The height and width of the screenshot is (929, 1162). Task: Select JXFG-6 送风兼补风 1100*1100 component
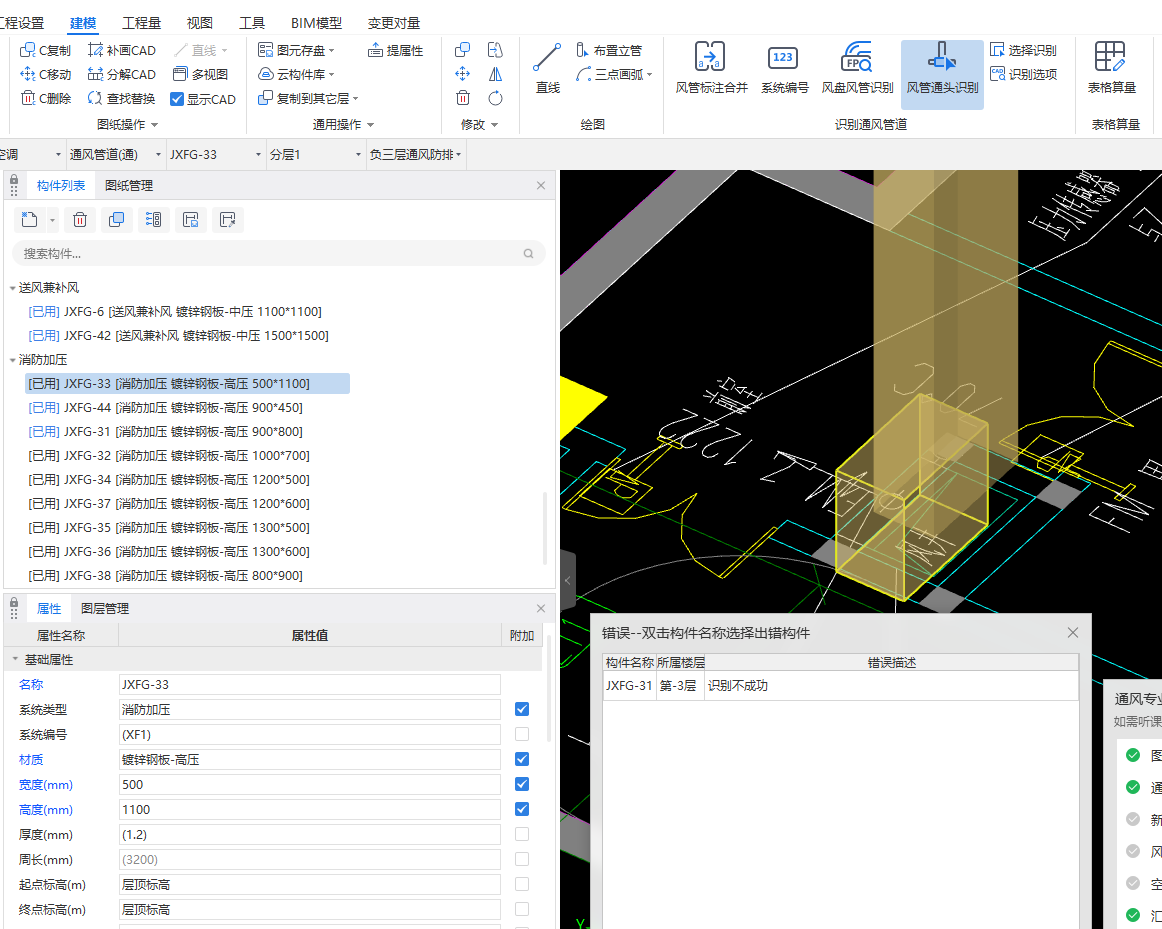175,311
